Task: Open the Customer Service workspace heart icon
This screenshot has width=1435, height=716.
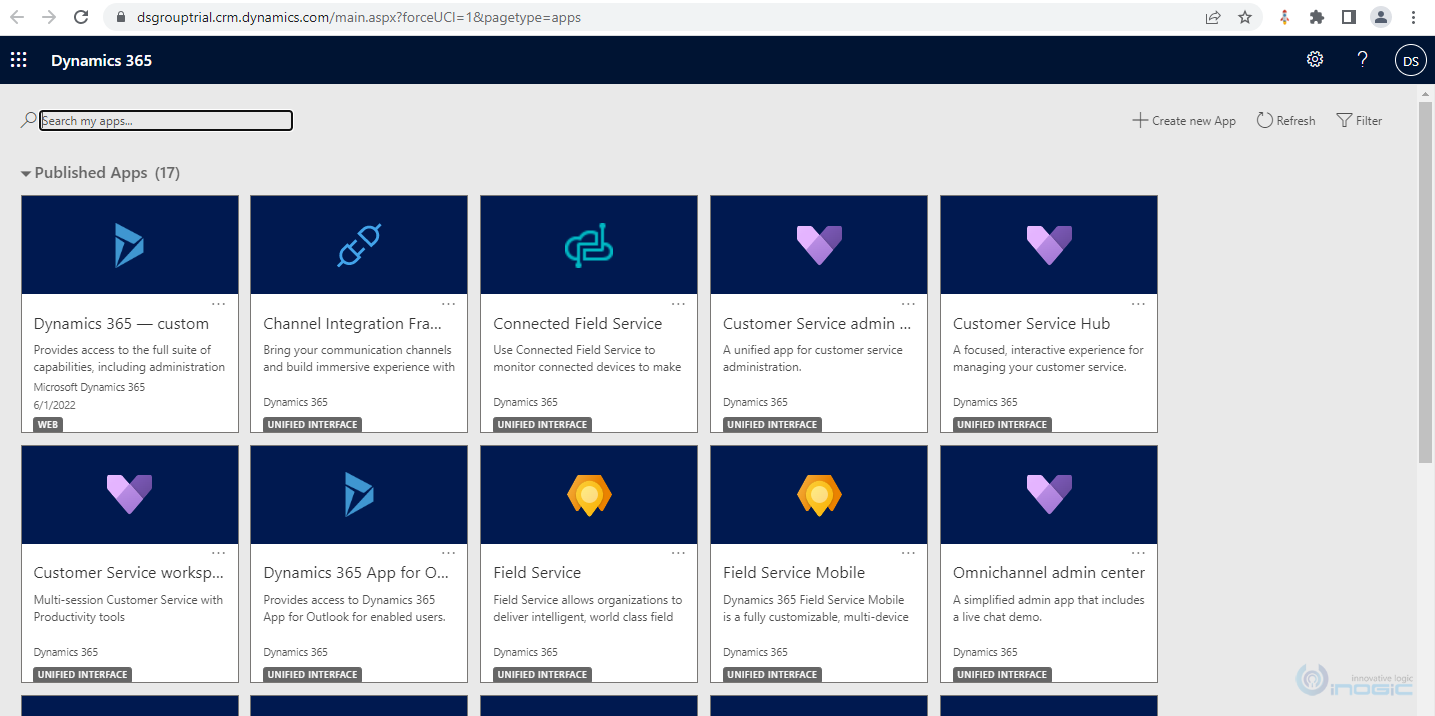Action: (x=129, y=494)
